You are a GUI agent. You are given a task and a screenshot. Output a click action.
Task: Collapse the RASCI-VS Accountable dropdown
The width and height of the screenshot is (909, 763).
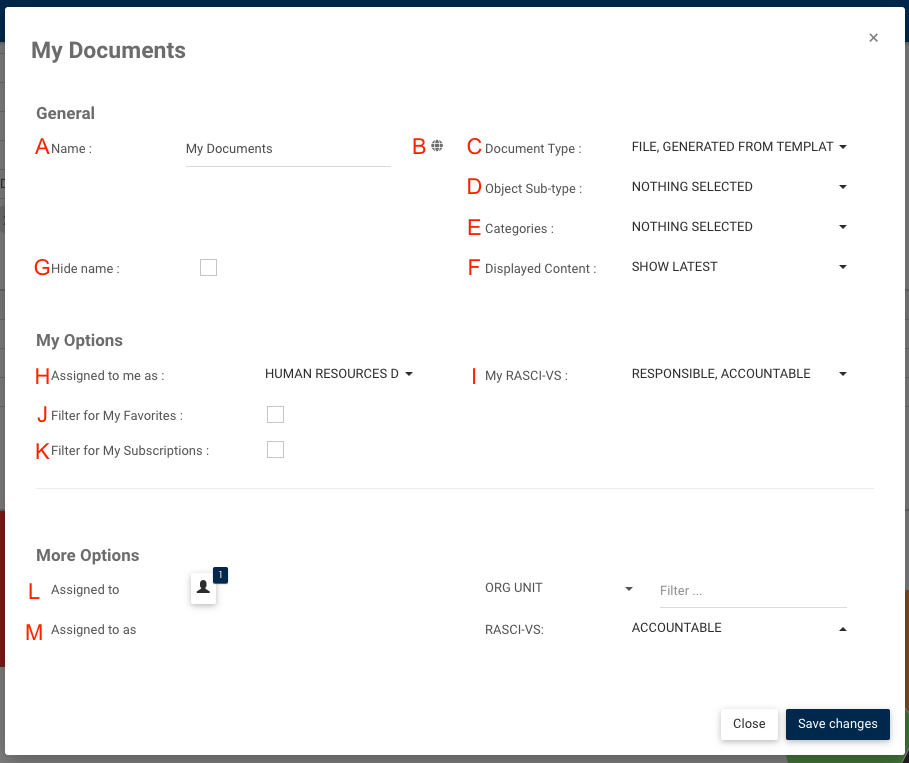coord(739,628)
